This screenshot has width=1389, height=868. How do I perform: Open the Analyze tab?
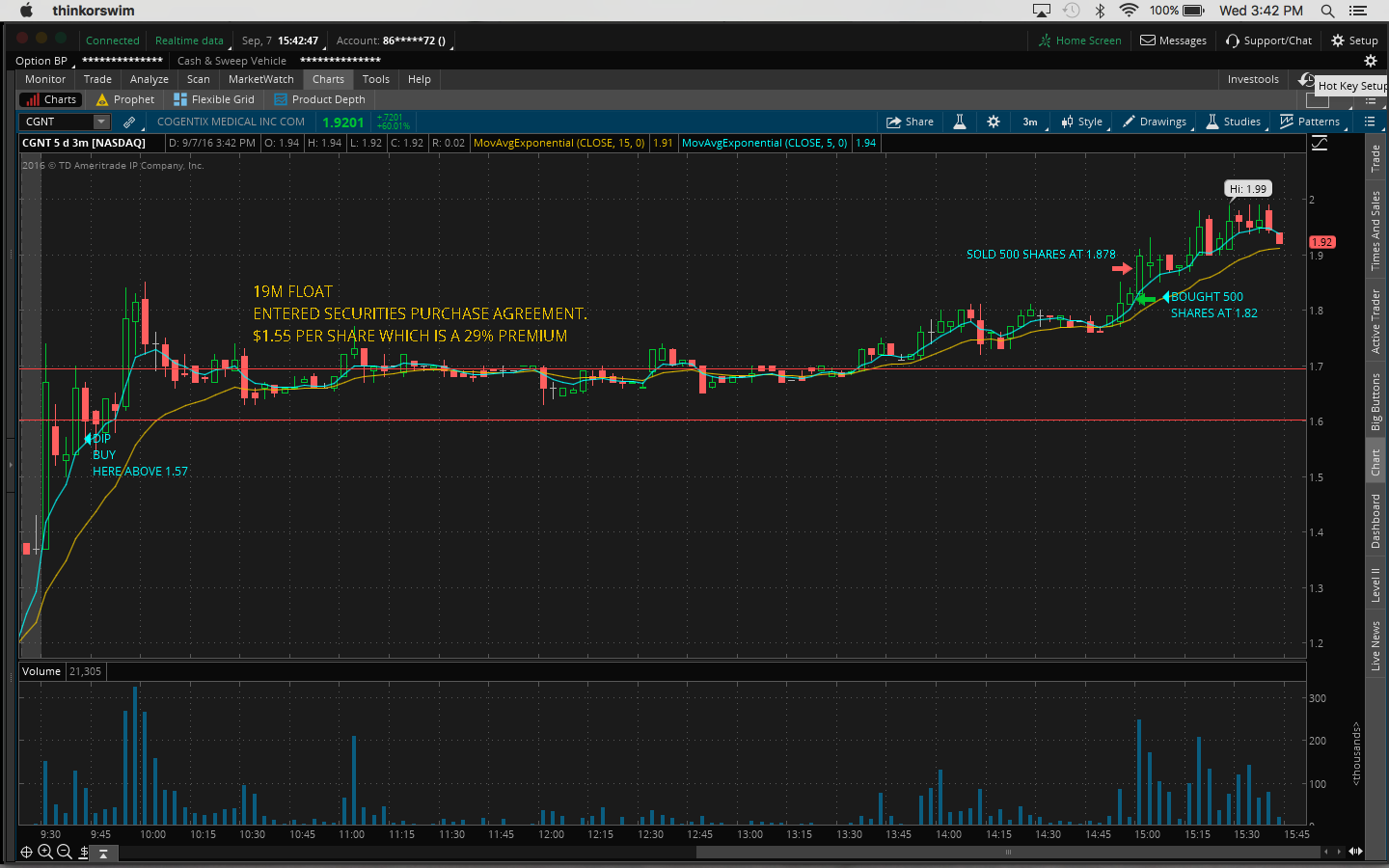click(149, 79)
